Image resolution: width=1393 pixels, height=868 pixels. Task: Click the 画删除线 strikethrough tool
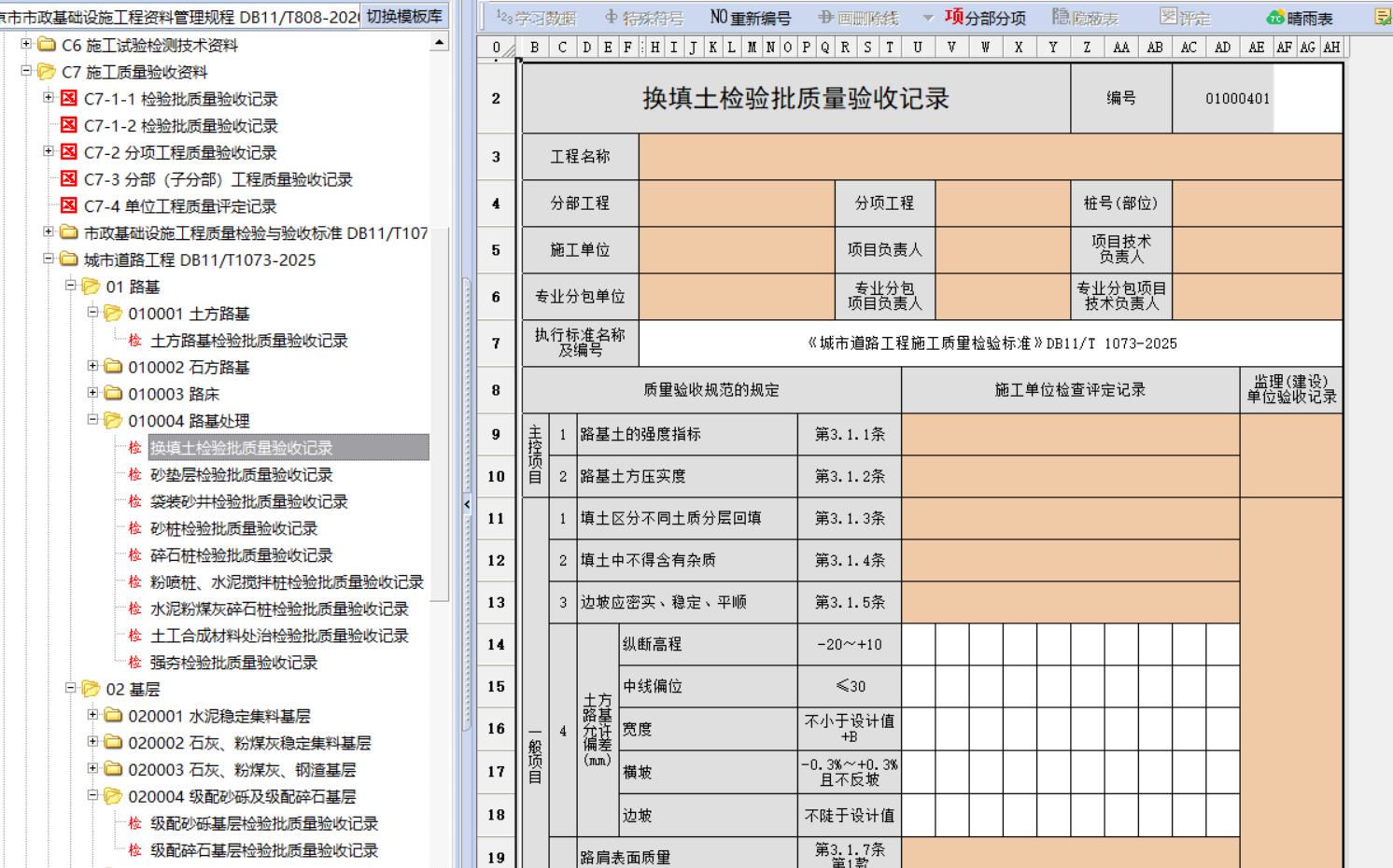(x=858, y=18)
